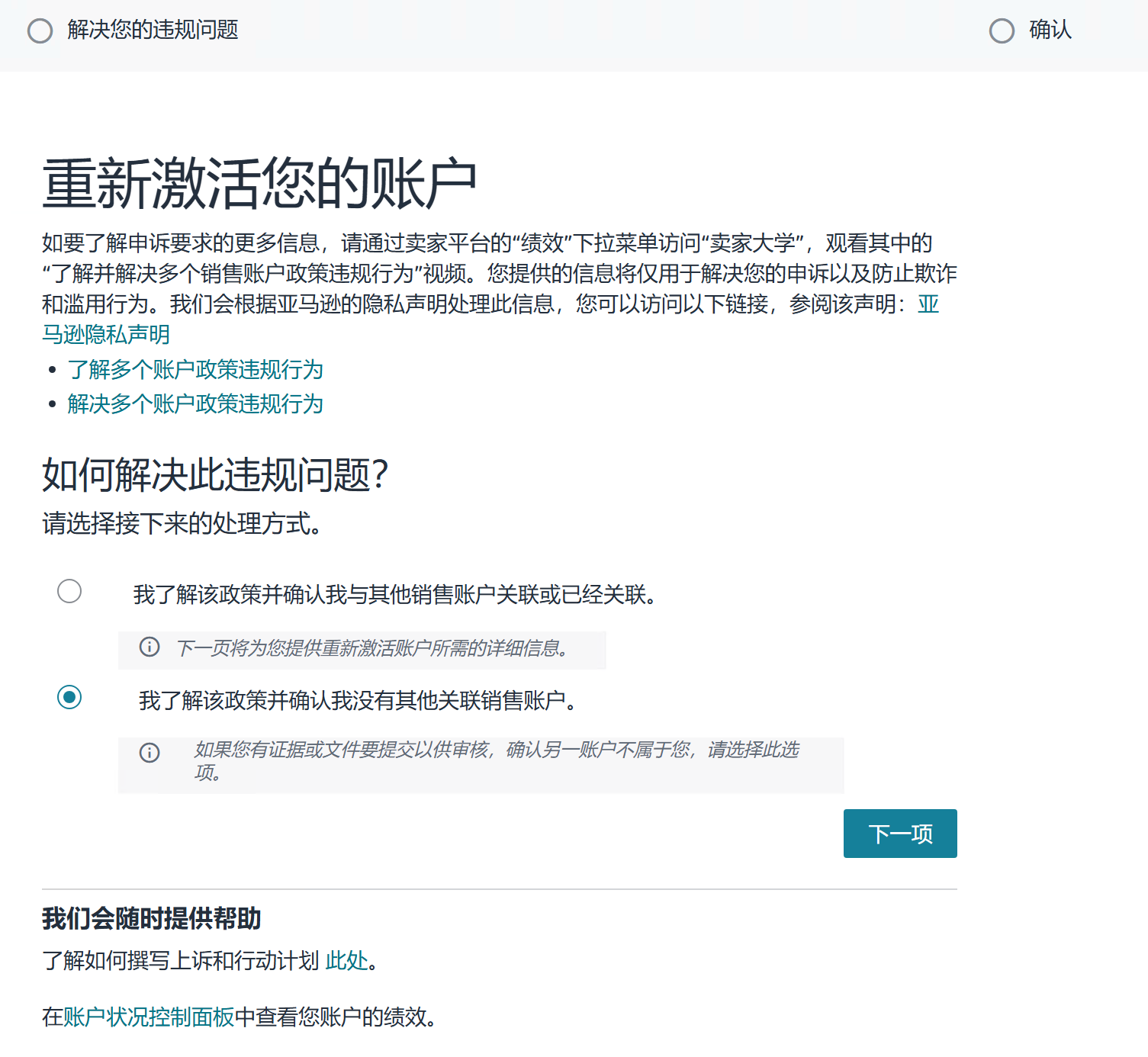Click label text 我了解该政策并确认我没有其他关联销售账户
The width and height of the screenshot is (1148, 1057).
coord(357,700)
